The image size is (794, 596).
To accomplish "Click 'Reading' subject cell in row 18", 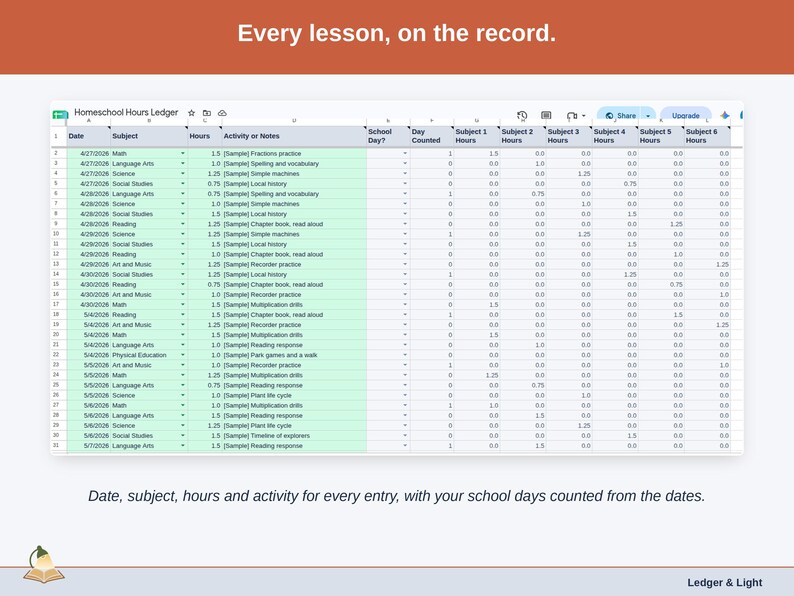I will coord(149,314).
